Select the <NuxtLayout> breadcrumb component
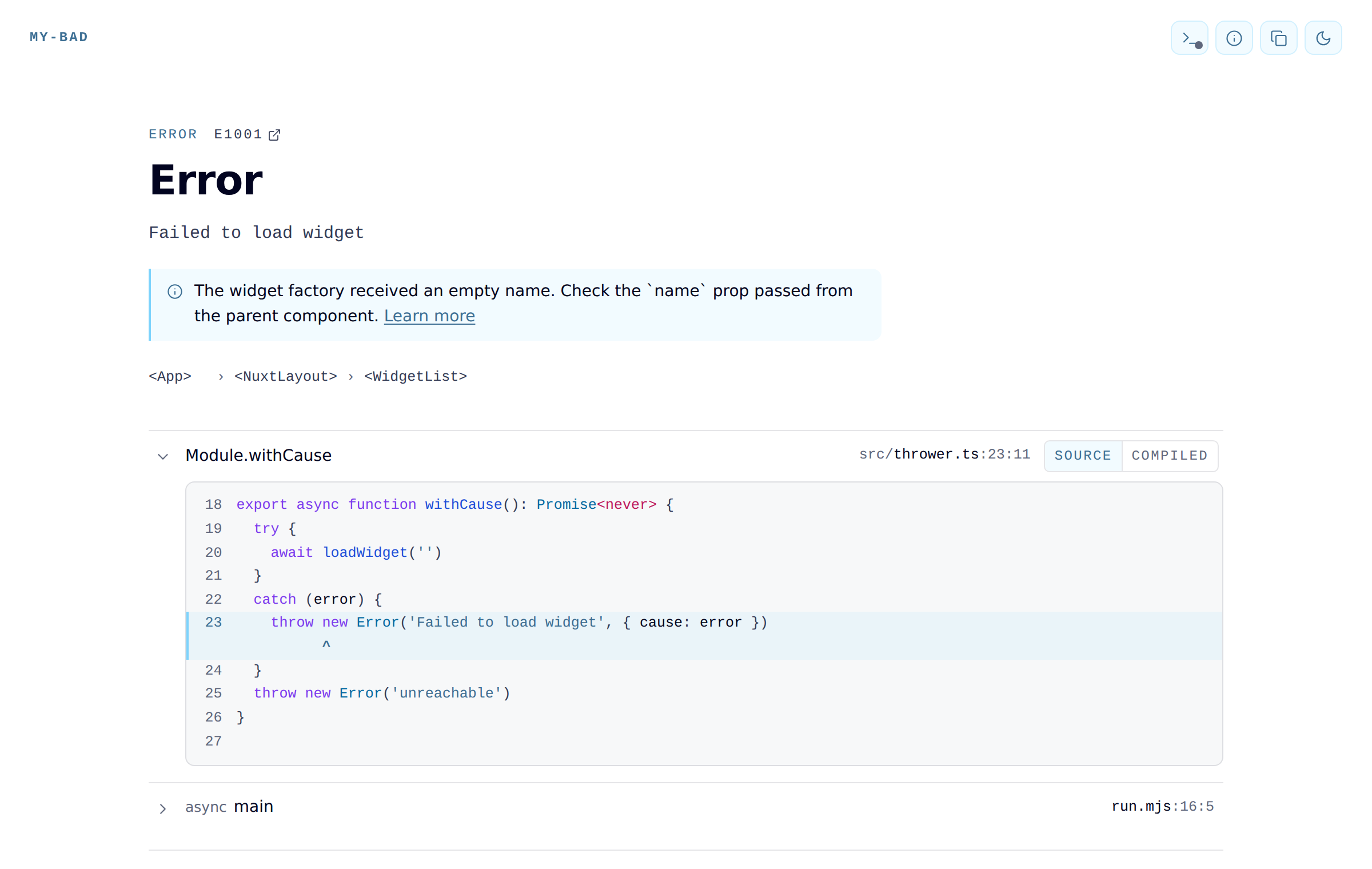 coord(286,376)
